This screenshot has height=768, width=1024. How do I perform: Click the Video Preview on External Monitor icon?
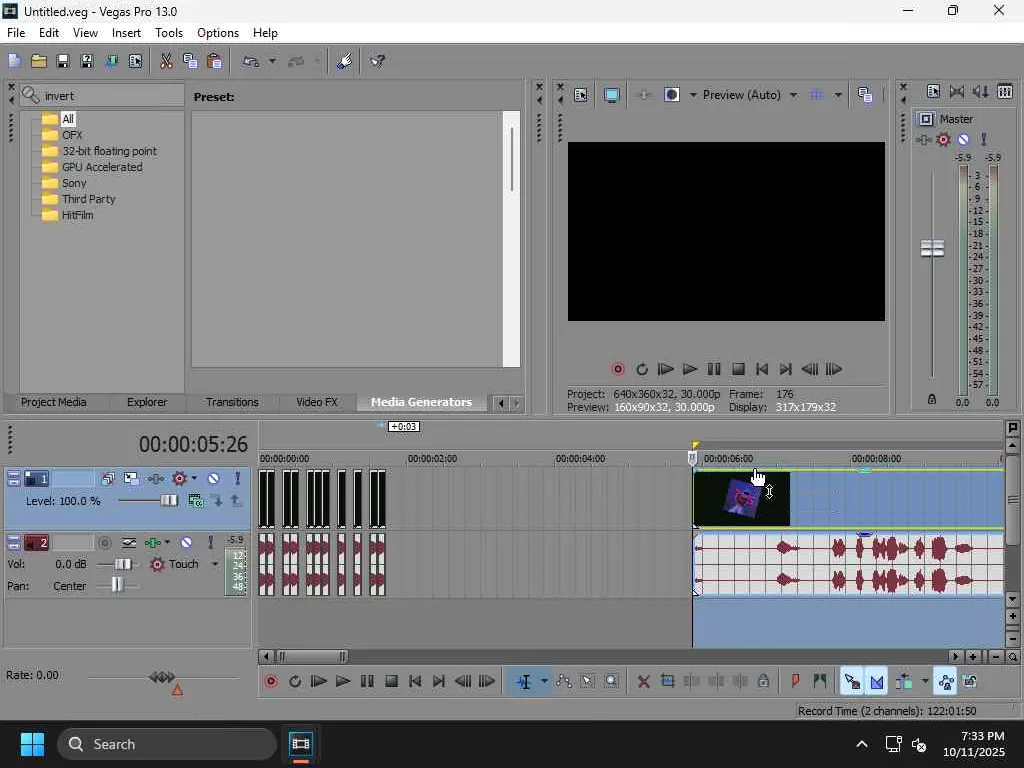click(611, 95)
